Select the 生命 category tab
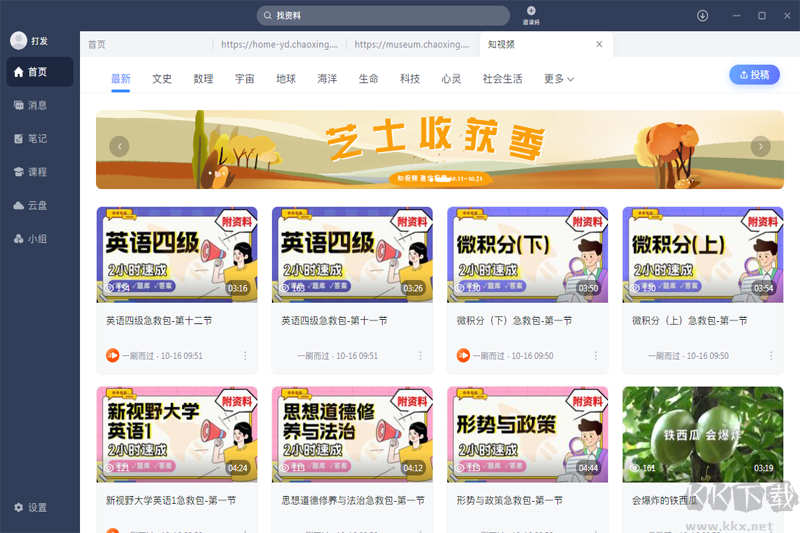Image resolution: width=800 pixels, height=533 pixels. [x=368, y=79]
